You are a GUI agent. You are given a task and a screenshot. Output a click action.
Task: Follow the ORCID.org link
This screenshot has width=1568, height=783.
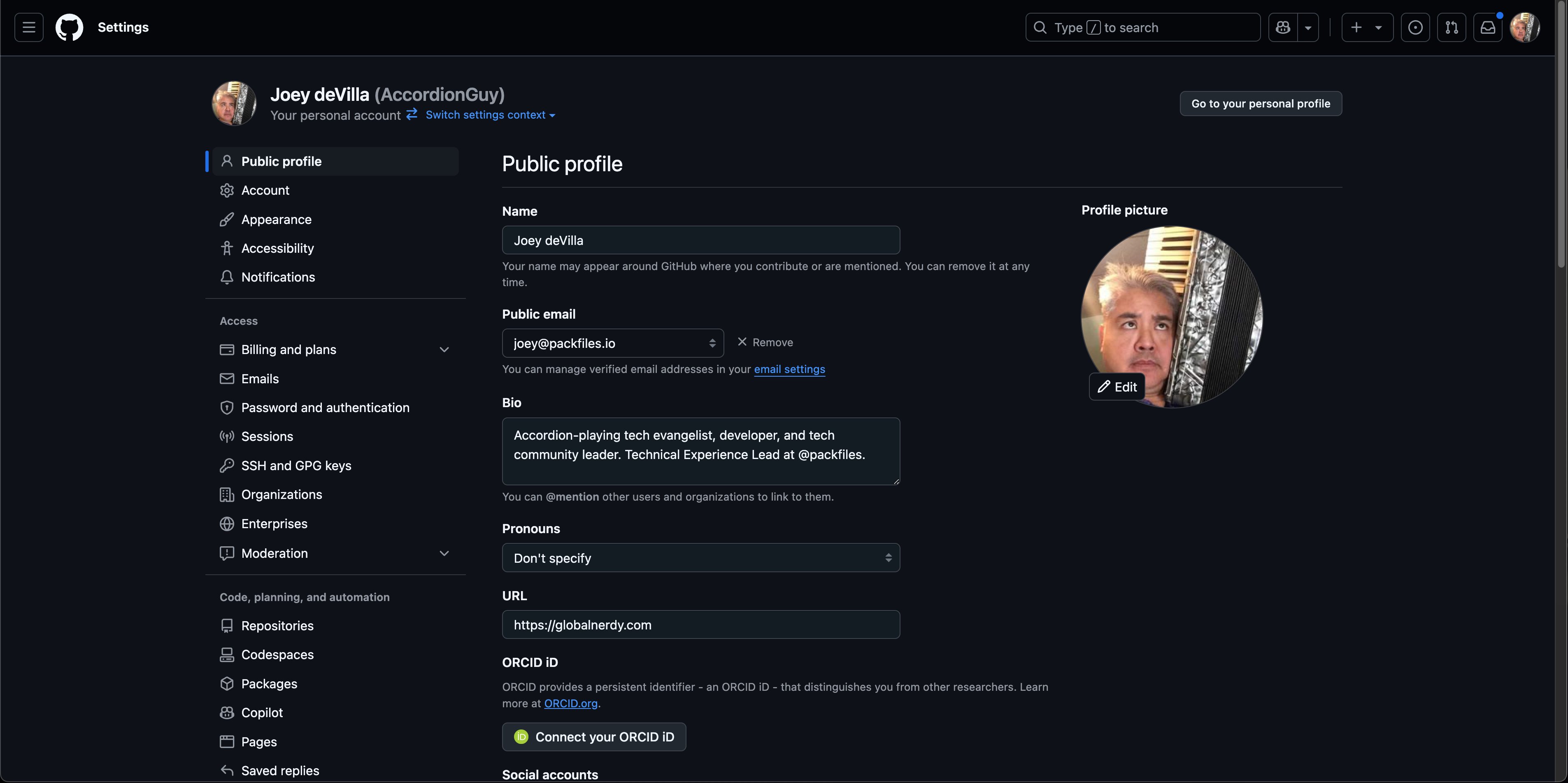click(x=570, y=703)
